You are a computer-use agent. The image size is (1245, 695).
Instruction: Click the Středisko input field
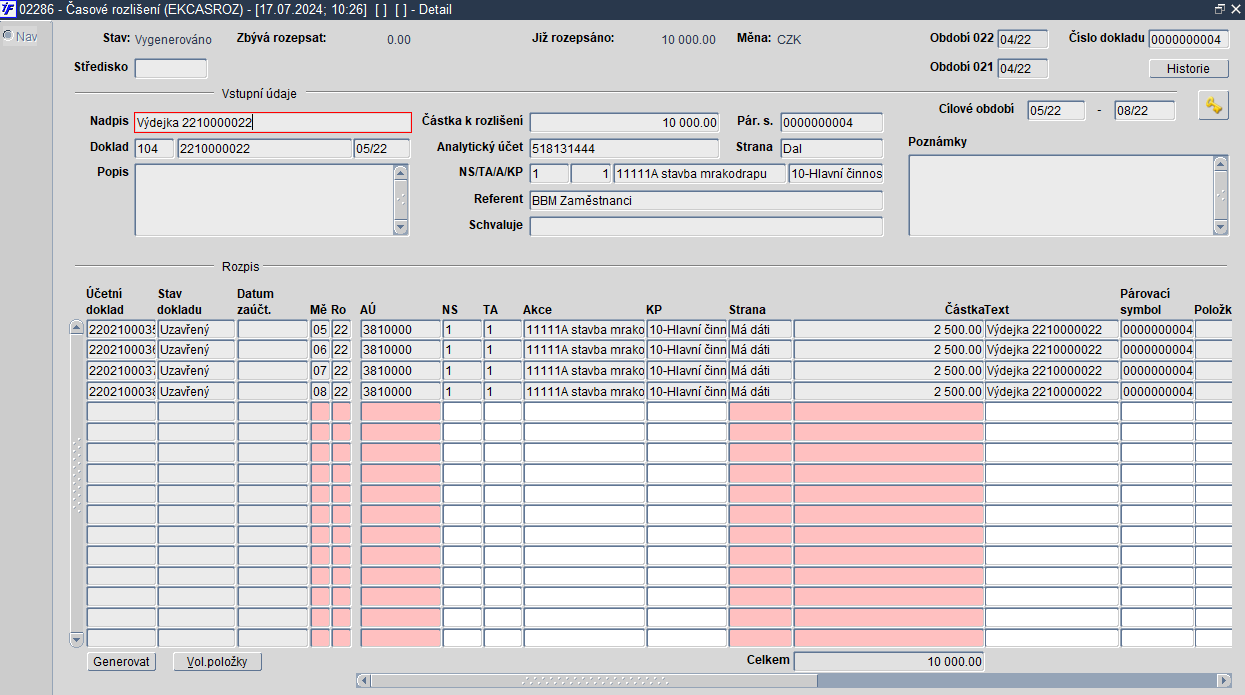coord(171,69)
